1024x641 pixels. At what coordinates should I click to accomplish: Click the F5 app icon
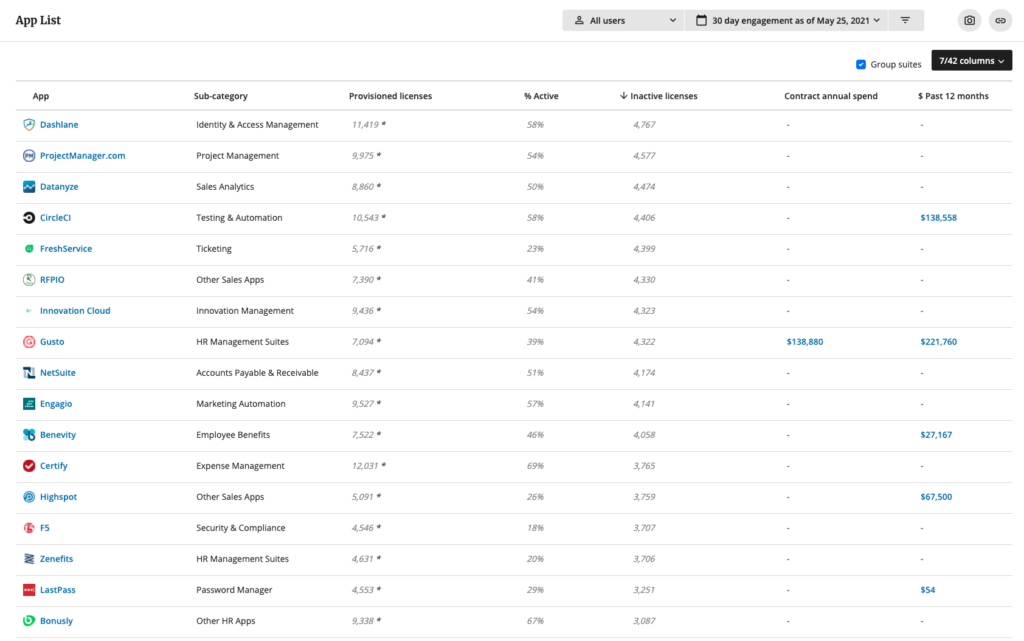click(29, 527)
